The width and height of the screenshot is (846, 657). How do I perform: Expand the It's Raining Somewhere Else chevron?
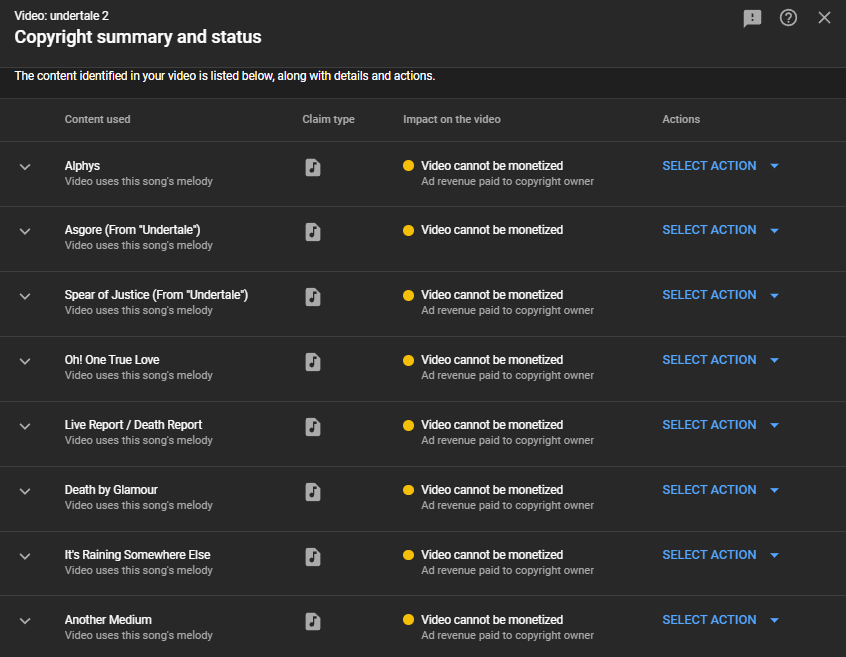tap(25, 556)
